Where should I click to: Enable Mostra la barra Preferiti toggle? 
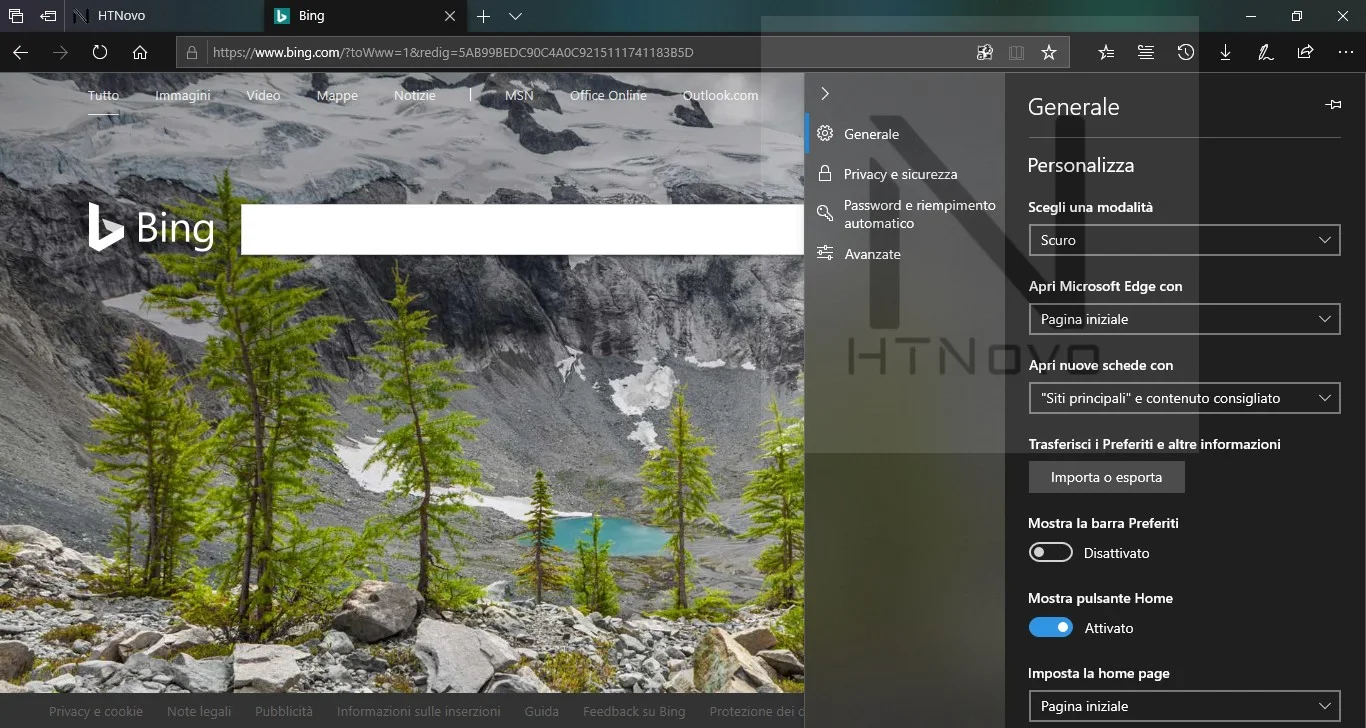pos(1050,553)
